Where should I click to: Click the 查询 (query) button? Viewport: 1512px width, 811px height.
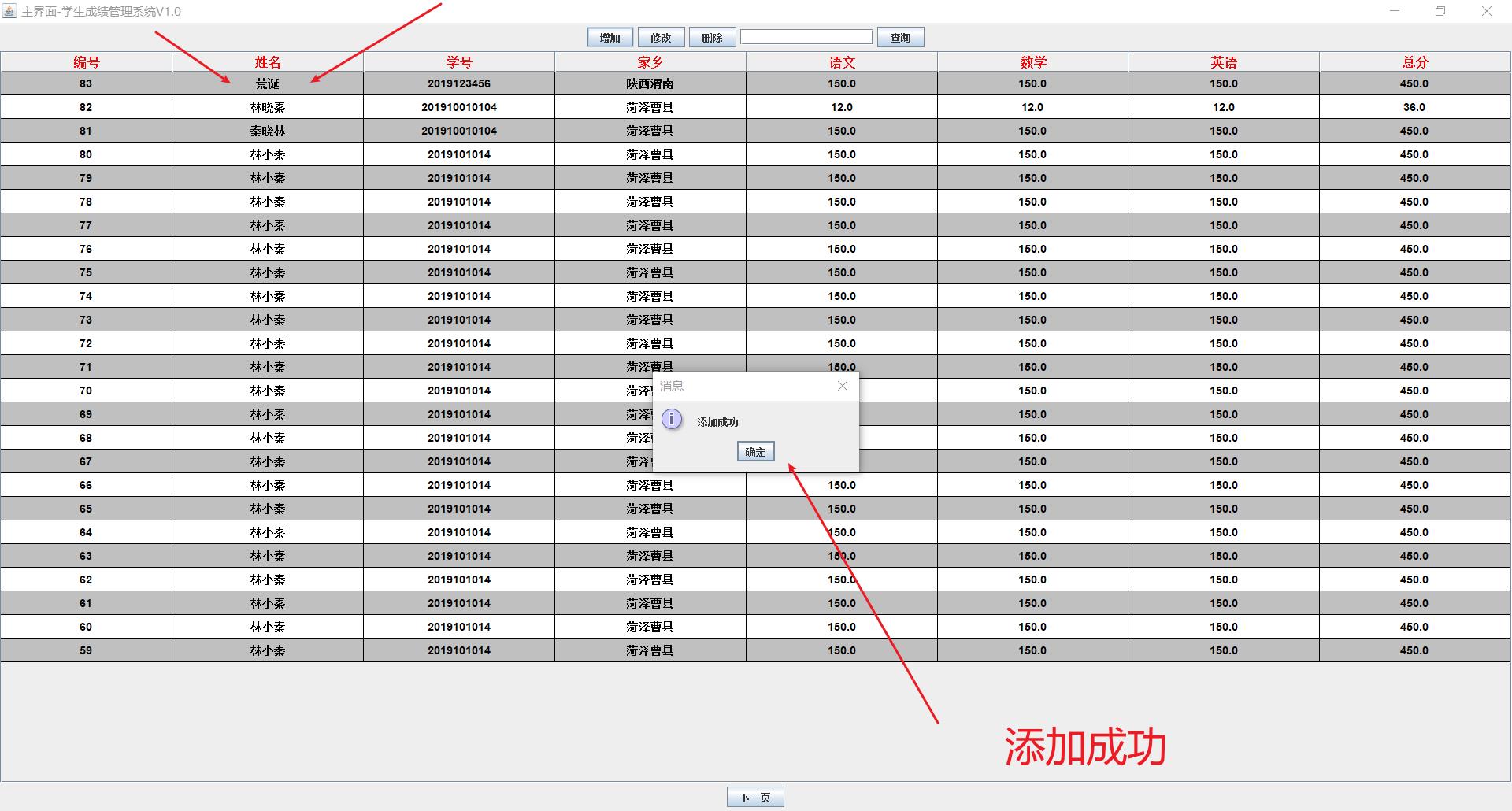point(900,38)
